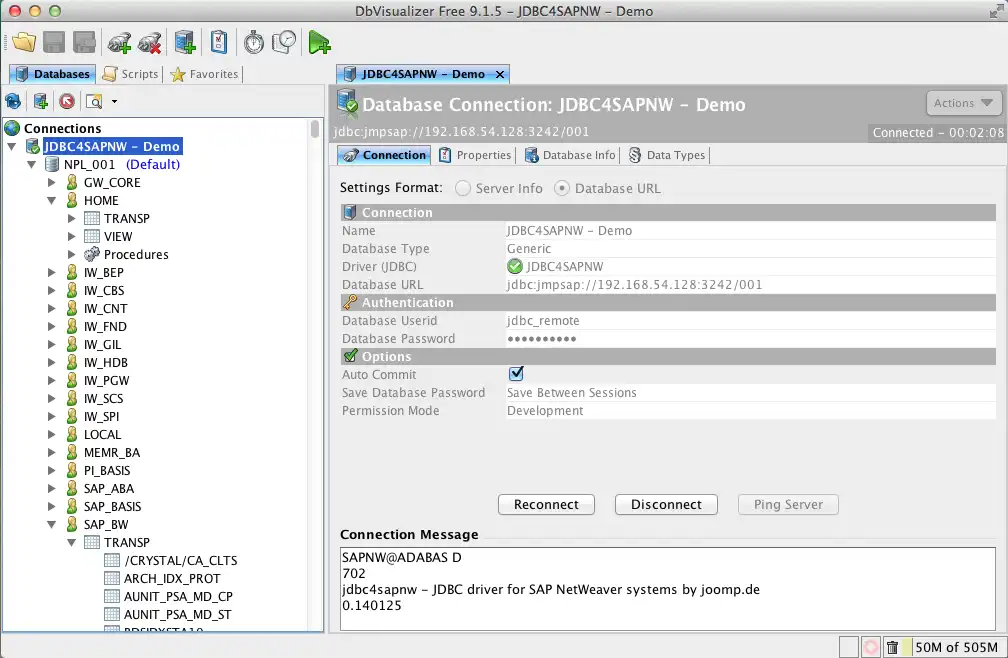Click the Reconnect button

(x=546, y=504)
